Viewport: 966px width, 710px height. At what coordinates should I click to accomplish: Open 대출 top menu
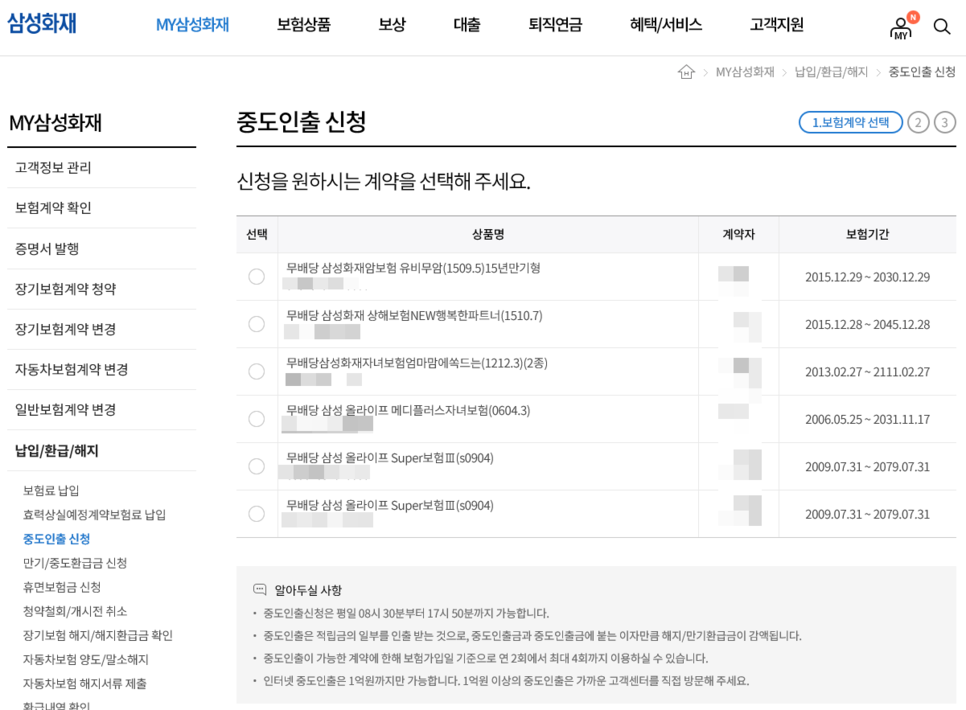[x=467, y=25]
